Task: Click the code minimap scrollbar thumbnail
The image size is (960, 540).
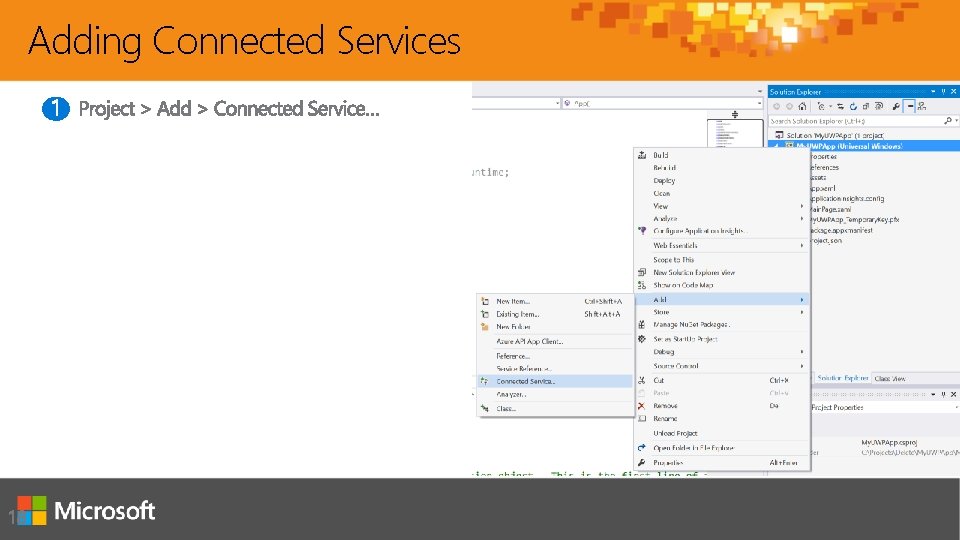Action: [x=734, y=134]
